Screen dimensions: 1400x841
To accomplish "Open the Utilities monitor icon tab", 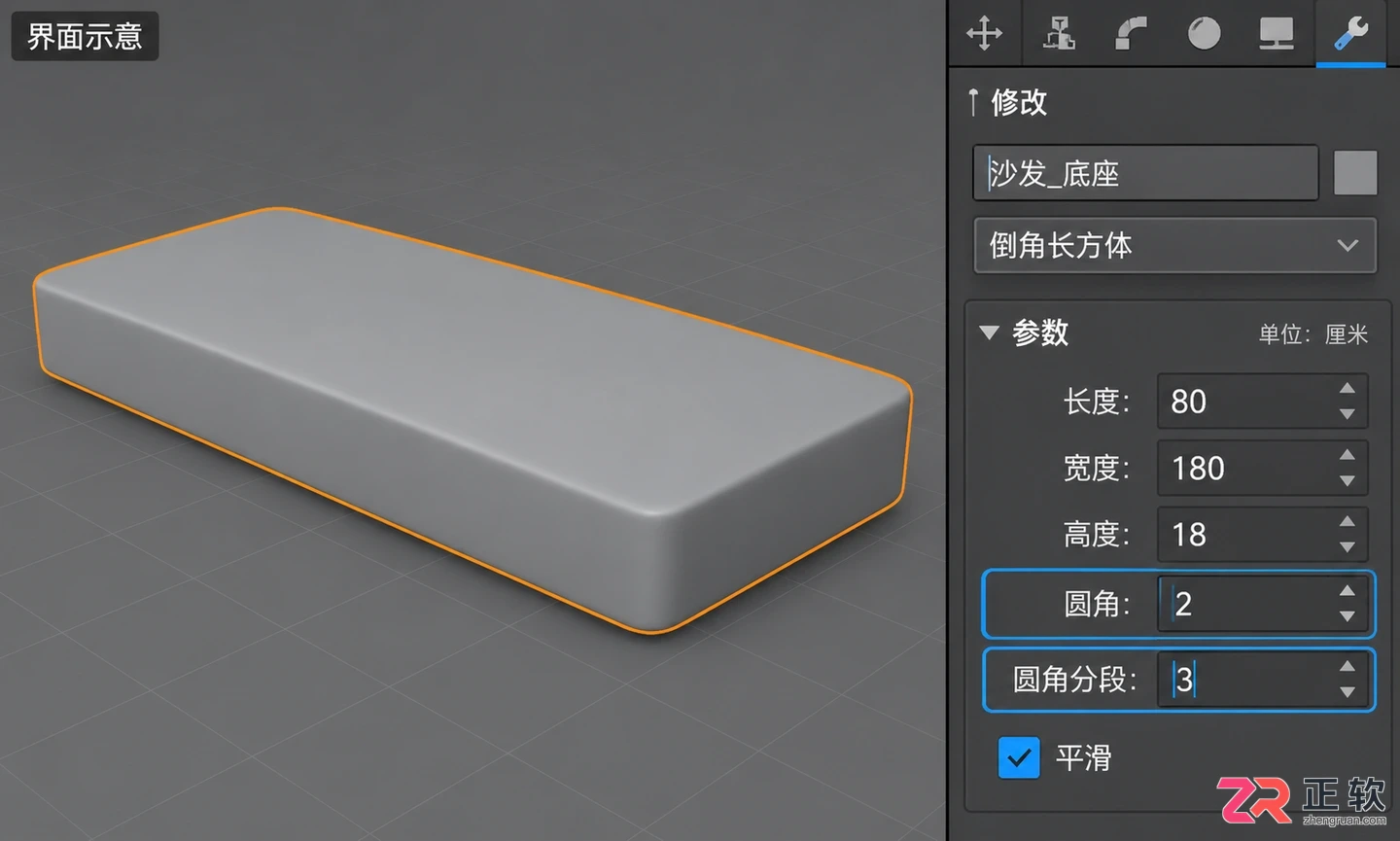I will [1277, 33].
